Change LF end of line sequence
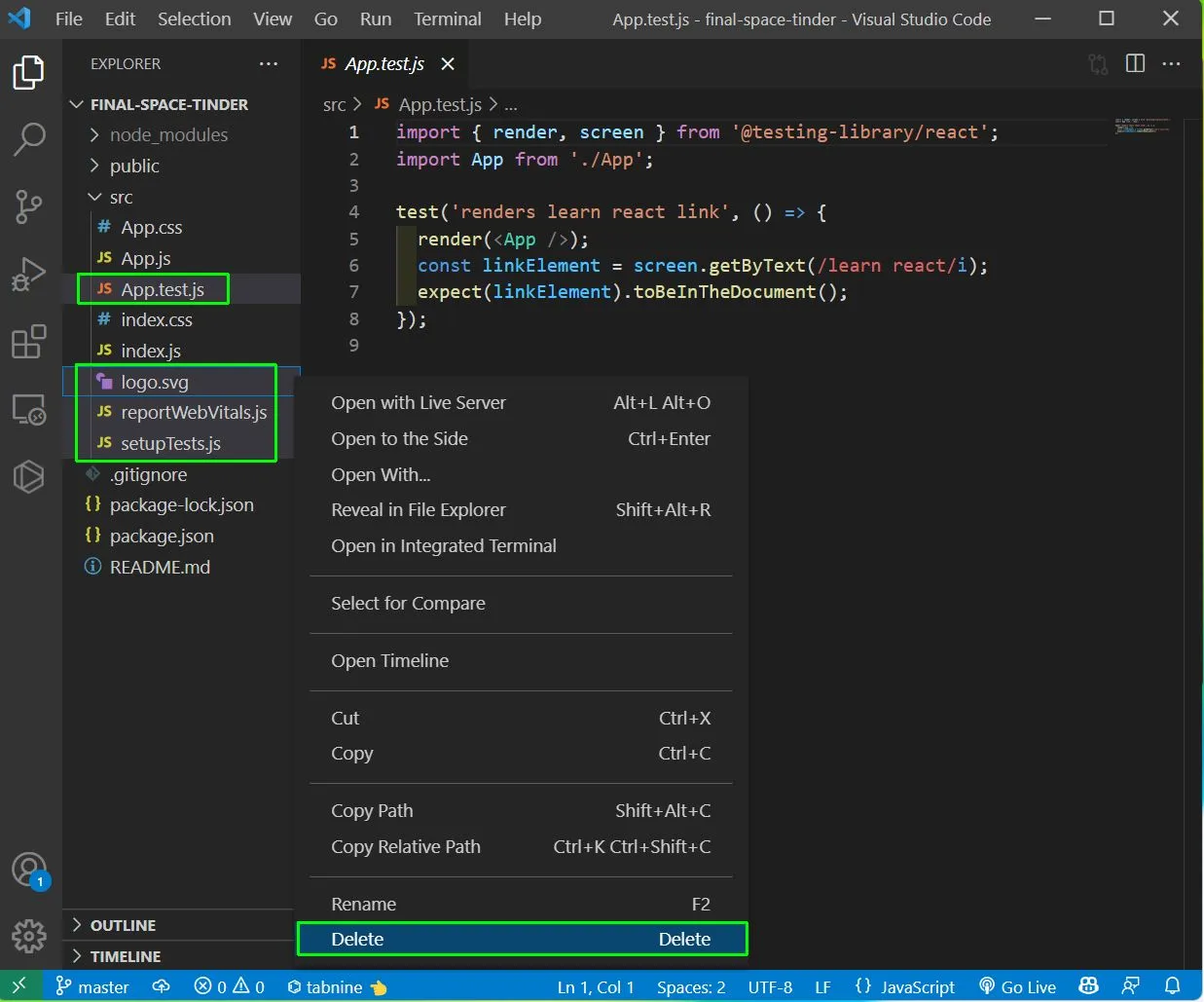Viewport: 1204px width, 1002px height. (822, 986)
